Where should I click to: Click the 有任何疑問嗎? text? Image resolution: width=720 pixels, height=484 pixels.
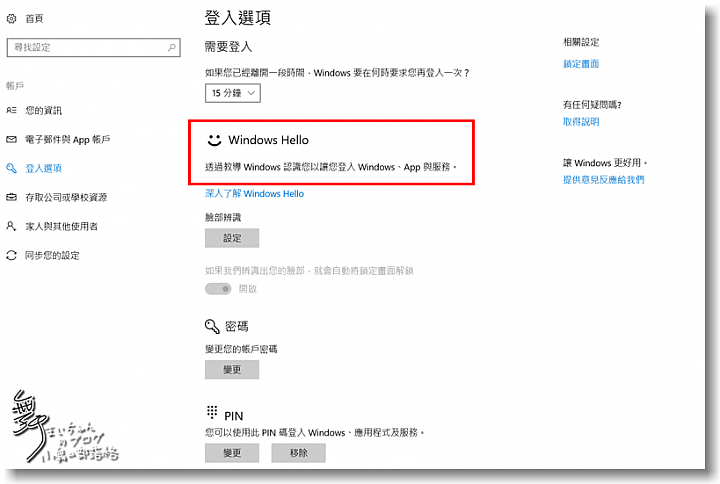592,105
